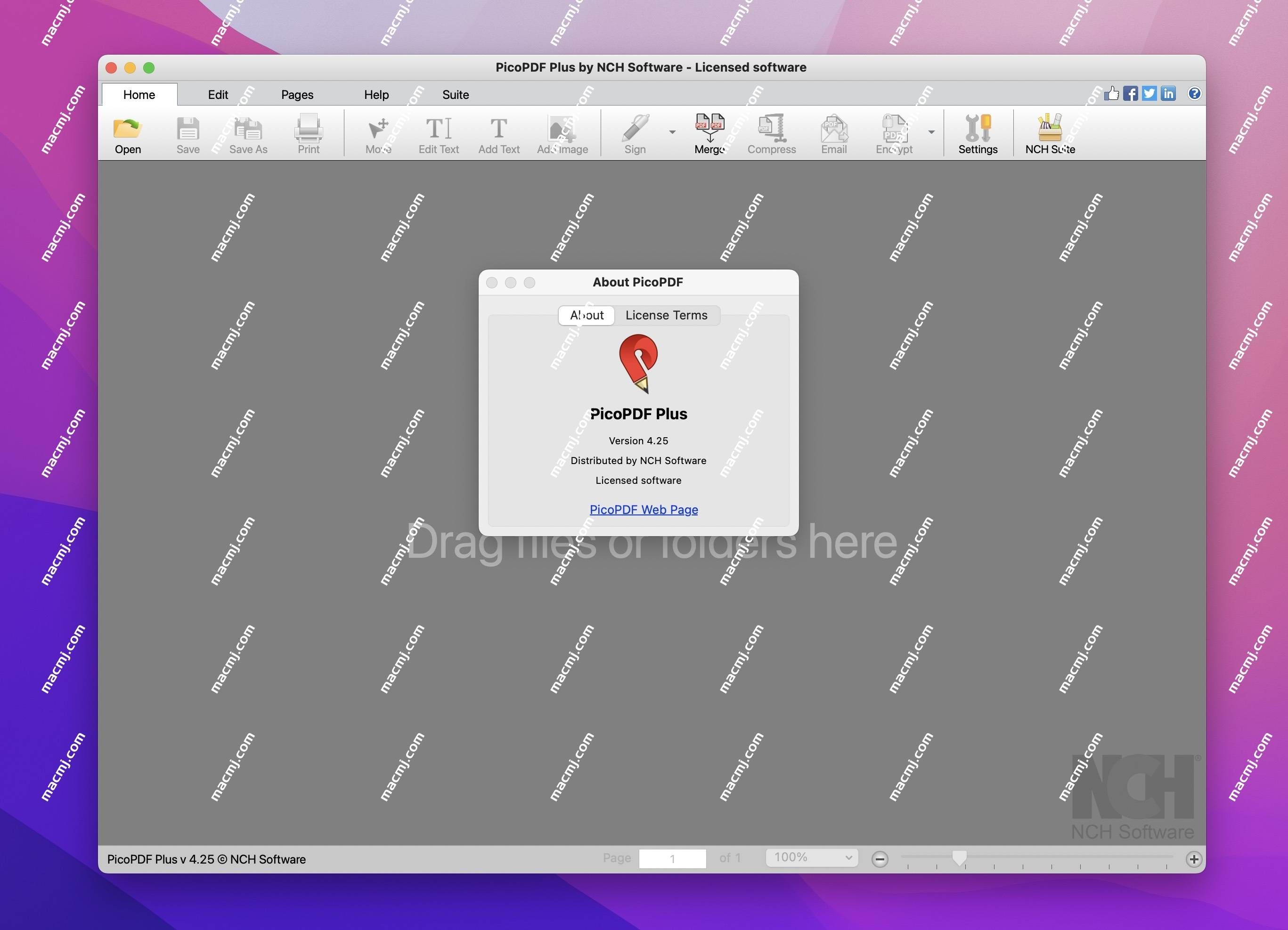This screenshot has width=1288, height=930.
Task: Click the Email PDF icon
Action: coord(834,135)
